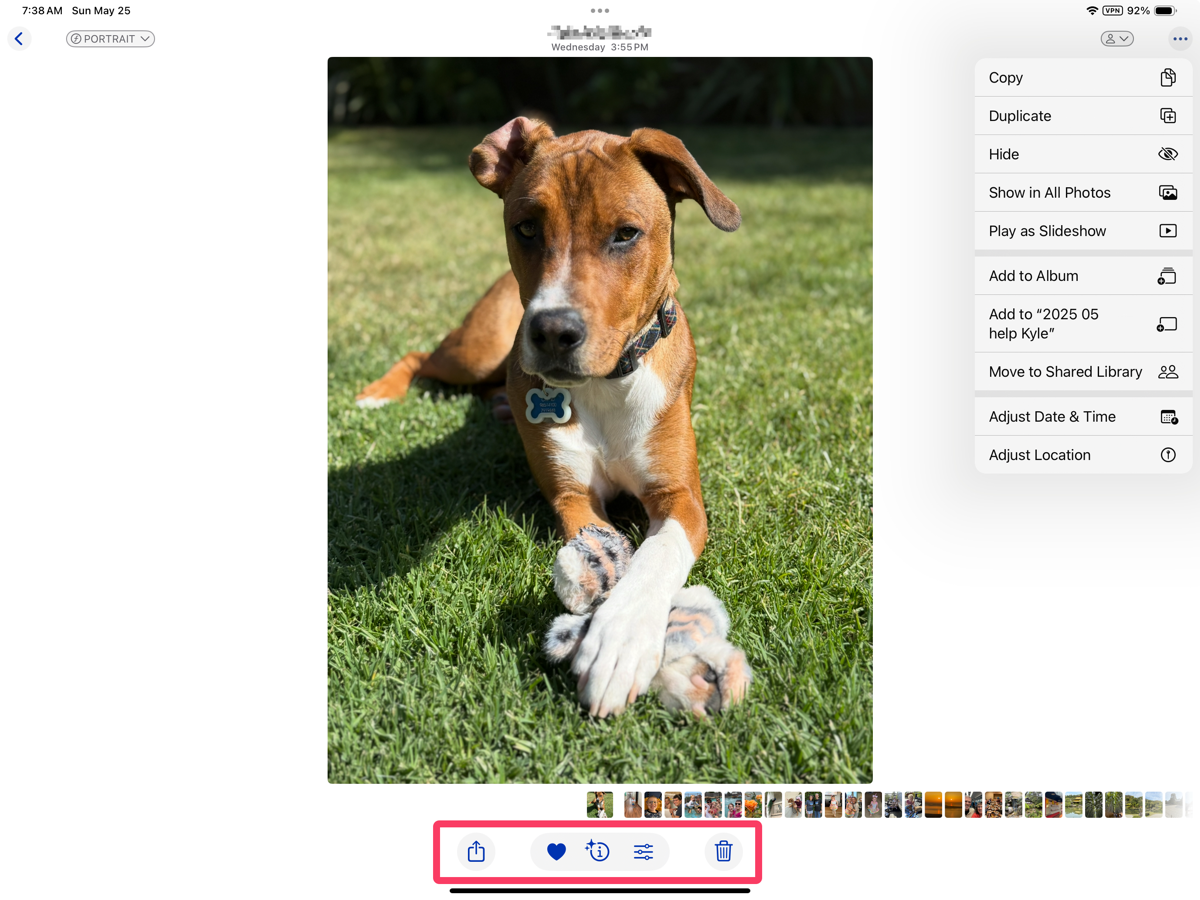This screenshot has height=900, width=1200.
Task: Expand the PORTRAIT dropdown
Action: [110, 39]
